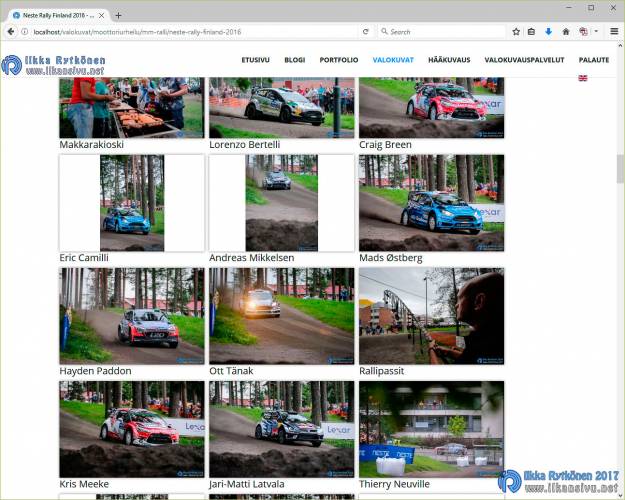The width and height of the screenshot is (625, 500).
Task: Expand the extension icon dropdown arrow
Action: [x=596, y=32]
